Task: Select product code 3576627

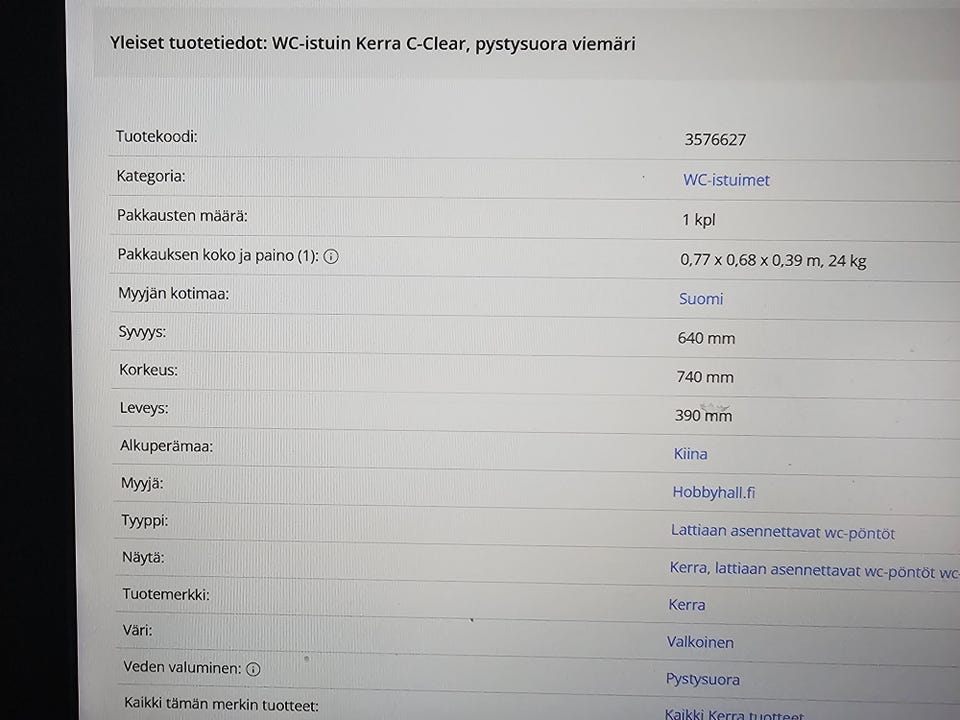Action: tap(715, 140)
